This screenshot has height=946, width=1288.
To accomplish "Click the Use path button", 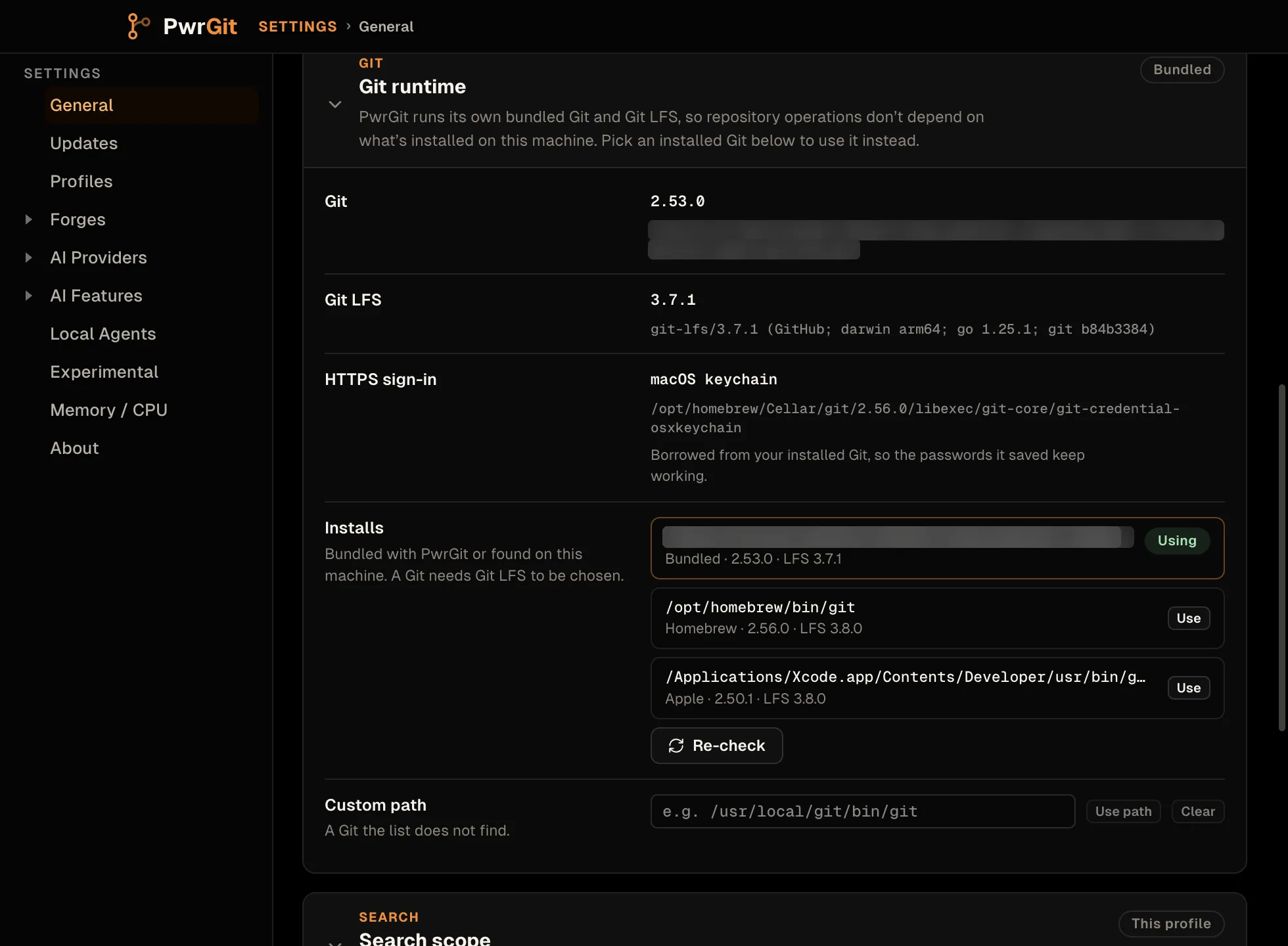I will click(1123, 811).
